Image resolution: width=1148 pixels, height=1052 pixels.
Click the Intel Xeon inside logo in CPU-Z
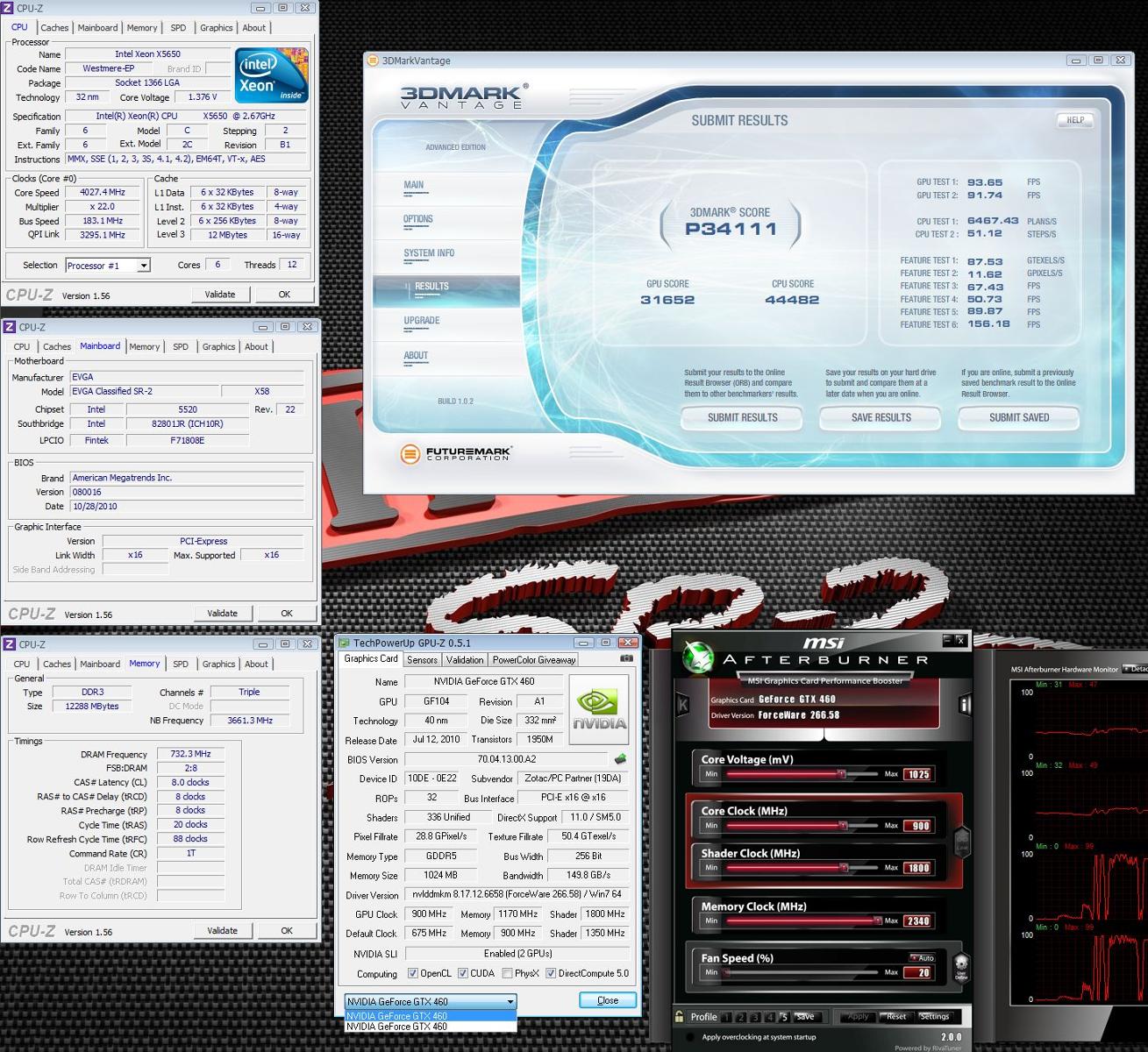pos(271,75)
